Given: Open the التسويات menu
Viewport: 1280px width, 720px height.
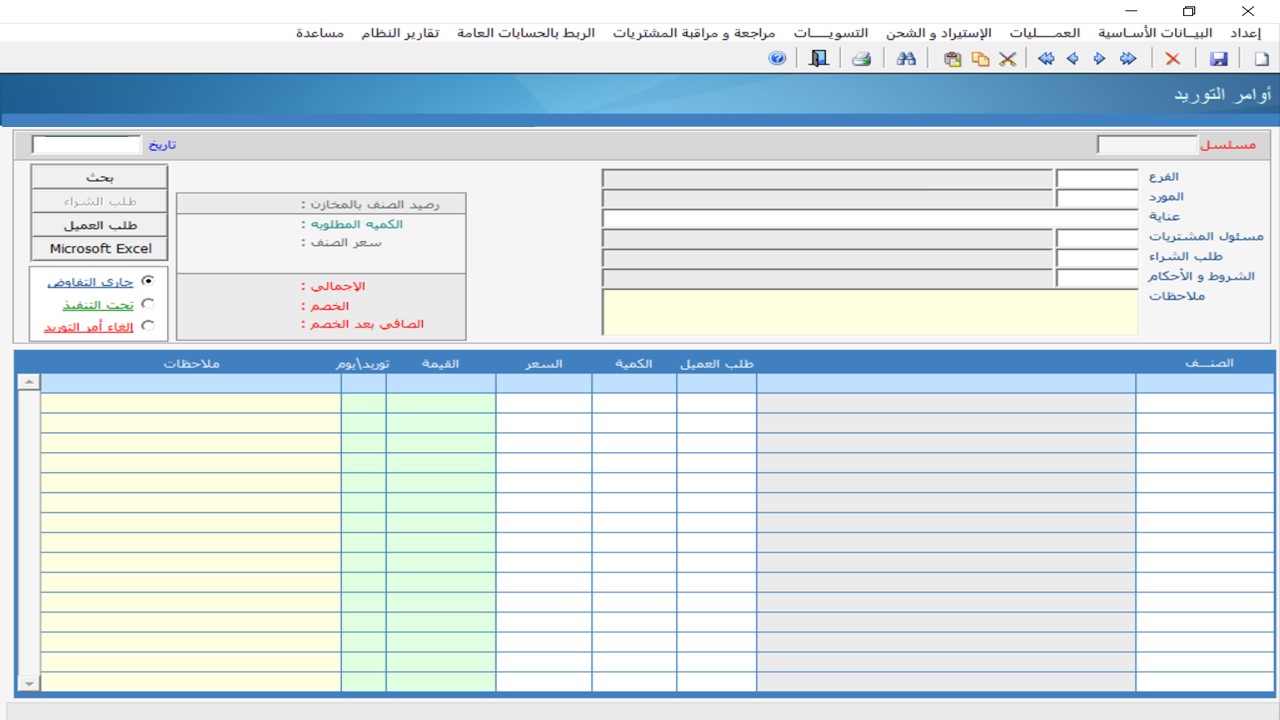Looking at the screenshot, I should click(x=831, y=33).
